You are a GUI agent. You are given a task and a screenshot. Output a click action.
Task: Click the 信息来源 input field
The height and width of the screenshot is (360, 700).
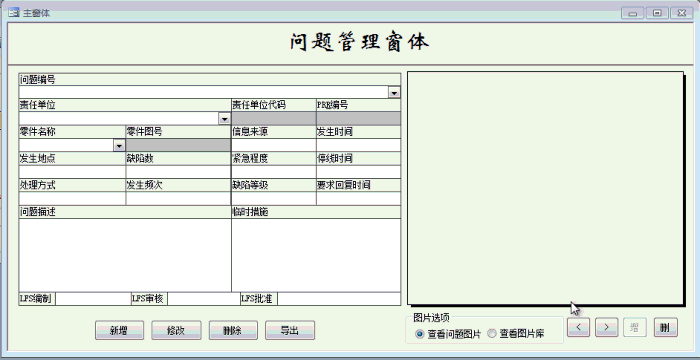(x=274, y=145)
